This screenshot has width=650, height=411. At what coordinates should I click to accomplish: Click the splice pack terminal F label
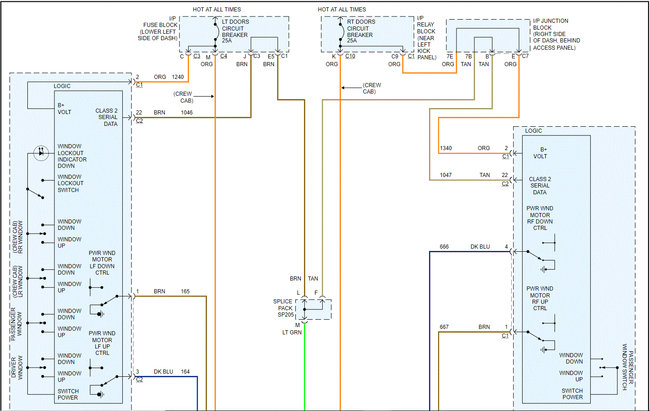316,293
